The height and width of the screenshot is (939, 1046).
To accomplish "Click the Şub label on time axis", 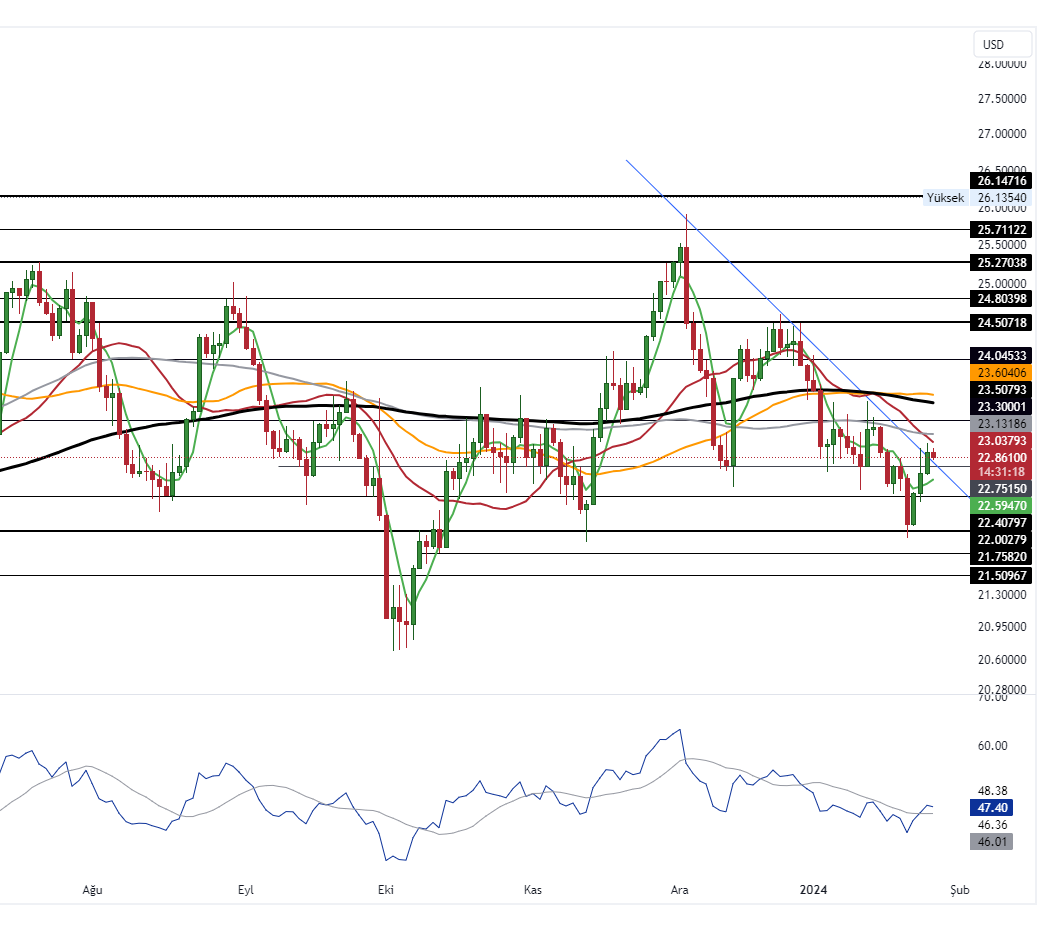I will pos(960,889).
